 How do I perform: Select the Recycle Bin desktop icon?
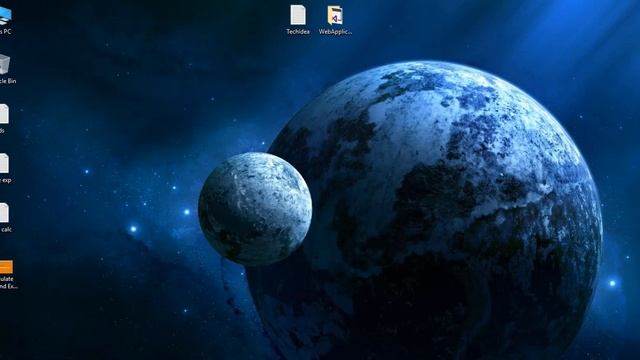pyautogui.click(x=4, y=64)
